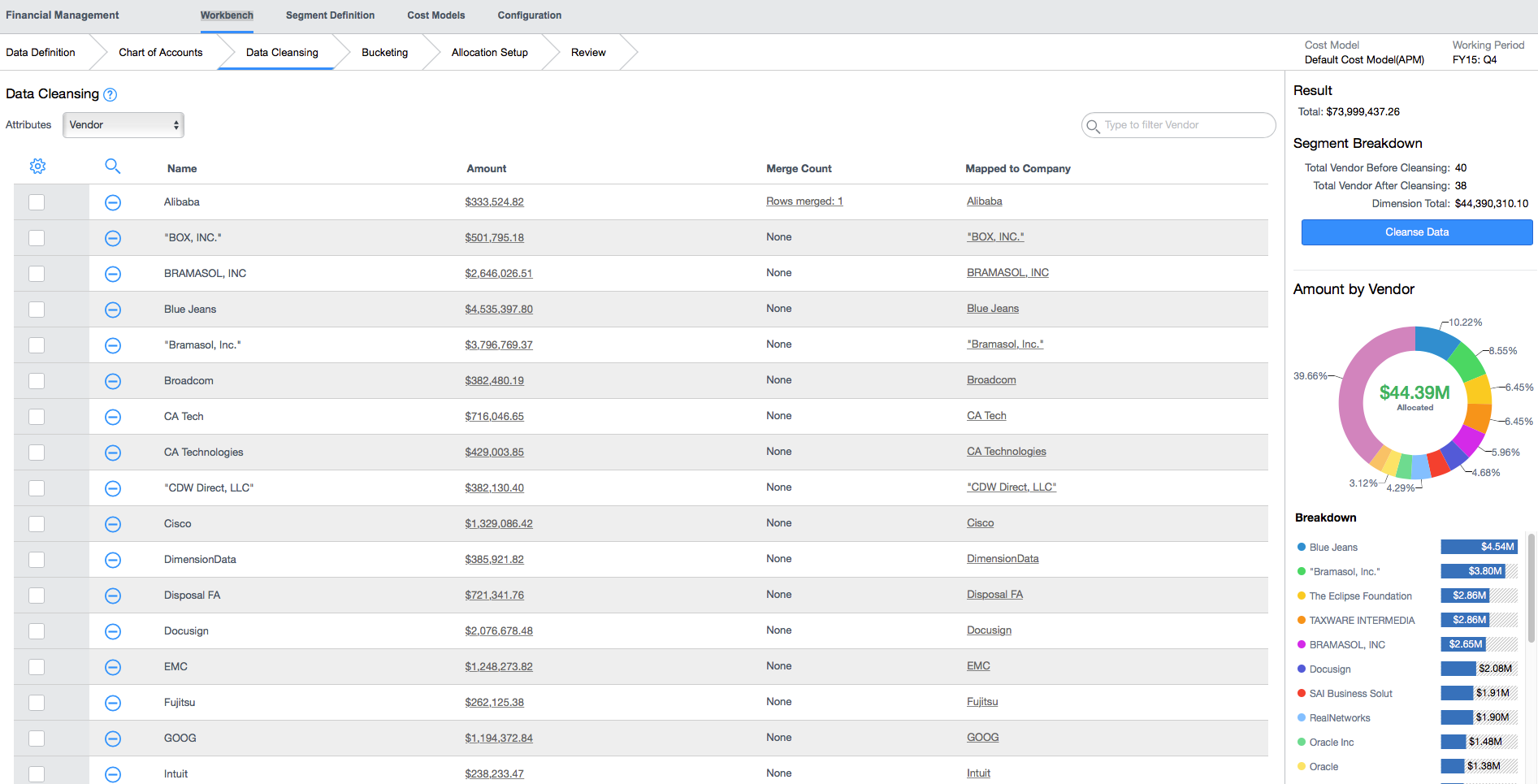Click the minus icon for CA Tech row
This screenshot has width=1538, height=784.
pyautogui.click(x=113, y=417)
